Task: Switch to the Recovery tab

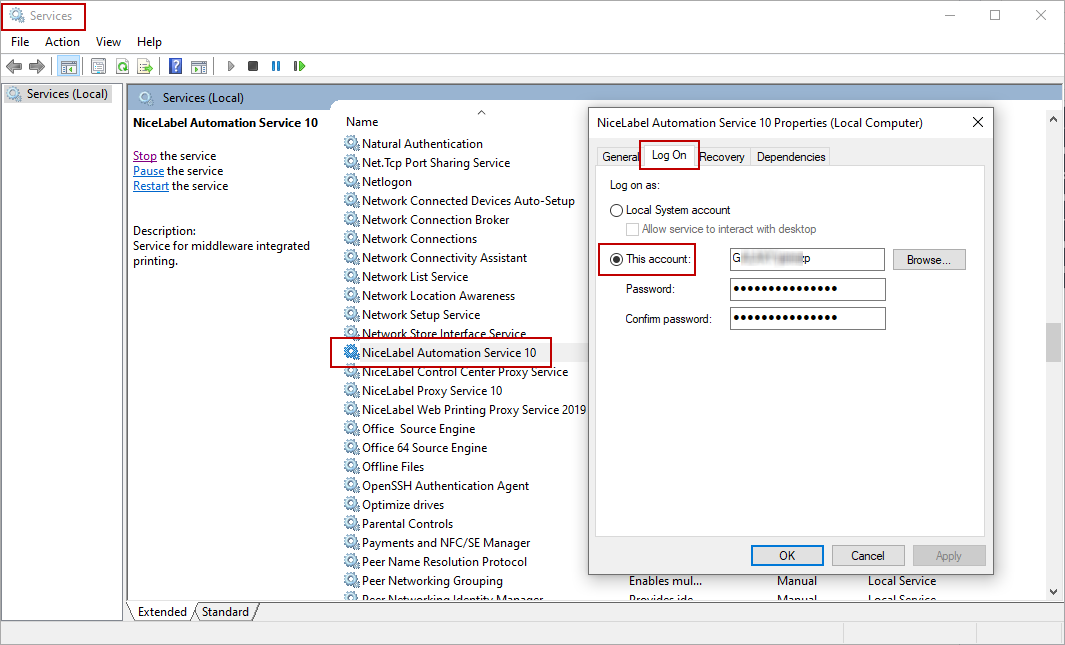Action: click(x=721, y=157)
